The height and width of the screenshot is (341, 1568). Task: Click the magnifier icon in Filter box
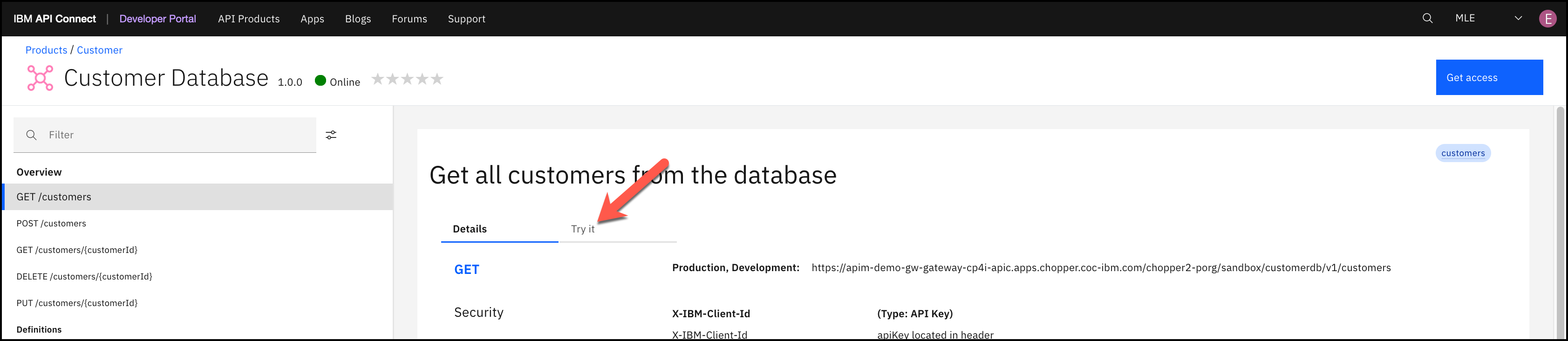pyautogui.click(x=32, y=135)
